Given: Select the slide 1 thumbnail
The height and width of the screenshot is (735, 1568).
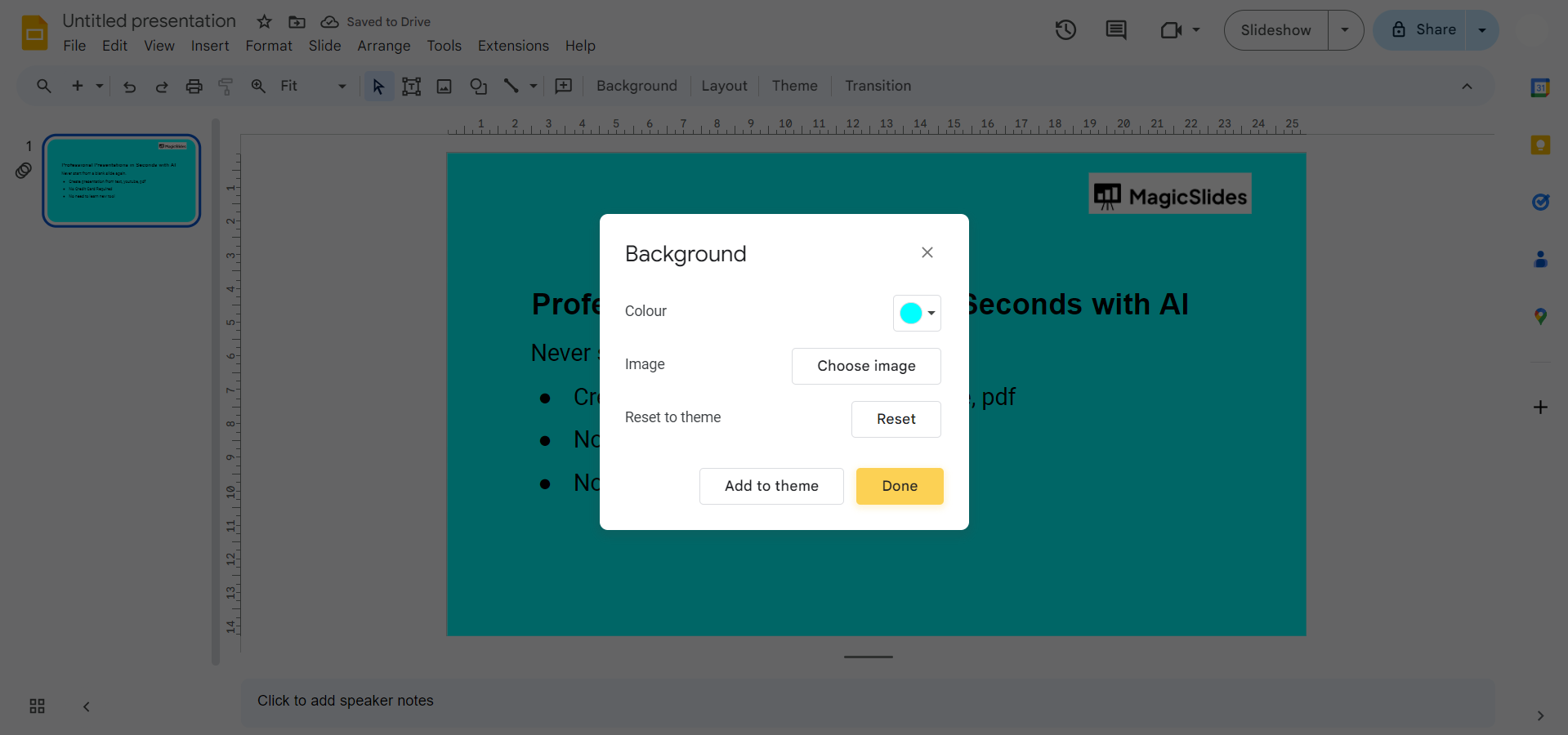Looking at the screenshot, I should pos(122,180).
